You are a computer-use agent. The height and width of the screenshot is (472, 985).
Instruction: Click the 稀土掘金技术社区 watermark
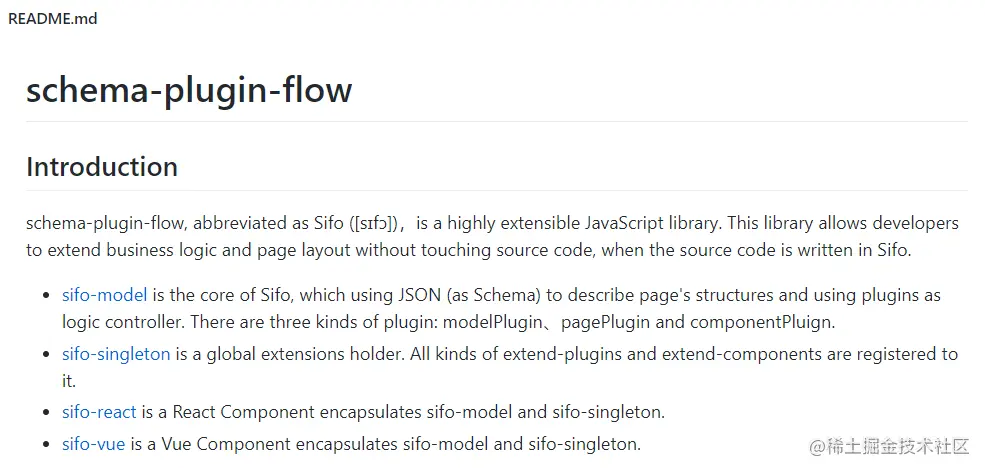pos(890,447)
